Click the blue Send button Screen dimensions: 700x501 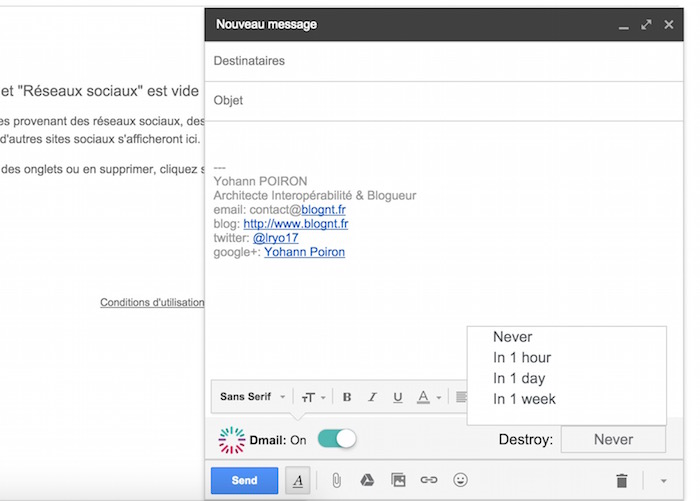pos(244,481)
